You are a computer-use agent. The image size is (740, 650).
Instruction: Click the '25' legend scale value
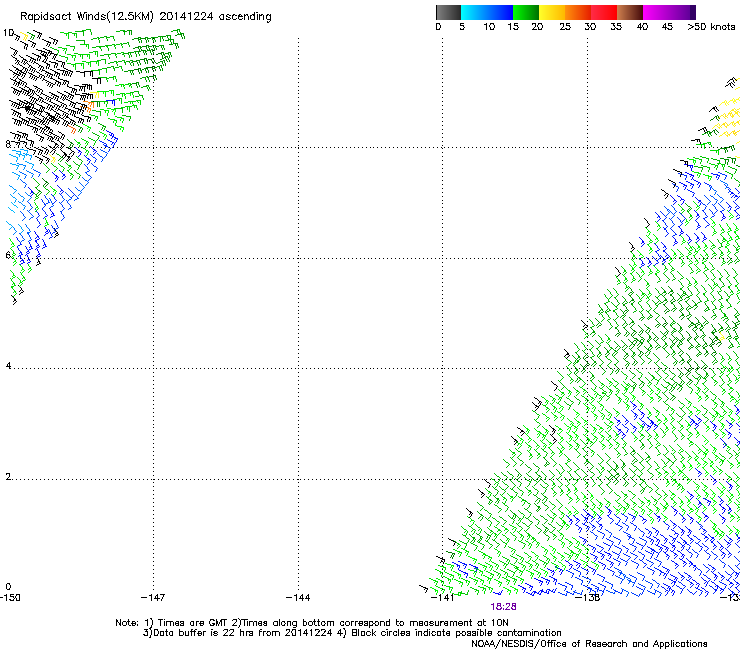coord(565,27)
